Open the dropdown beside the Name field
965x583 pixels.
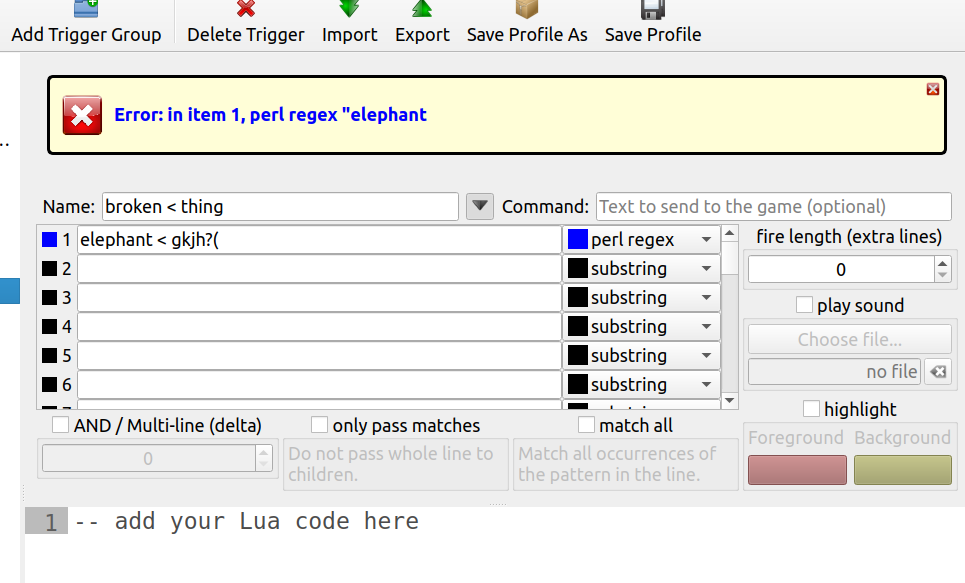[x=479, y=206]
